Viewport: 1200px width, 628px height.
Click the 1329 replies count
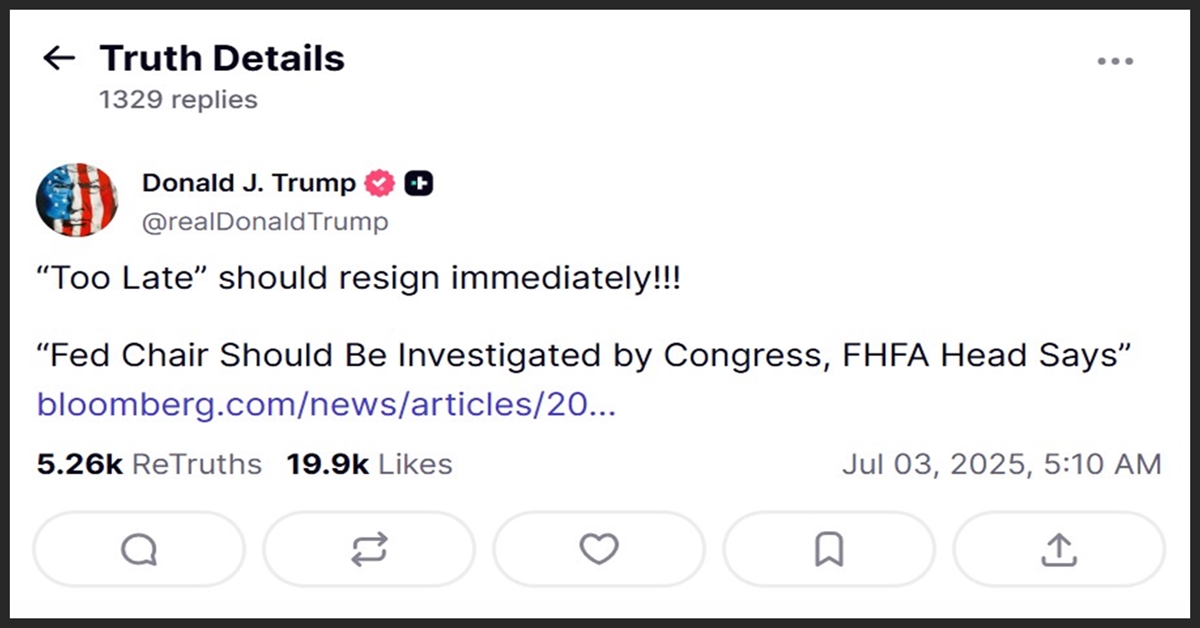point(178,100)
